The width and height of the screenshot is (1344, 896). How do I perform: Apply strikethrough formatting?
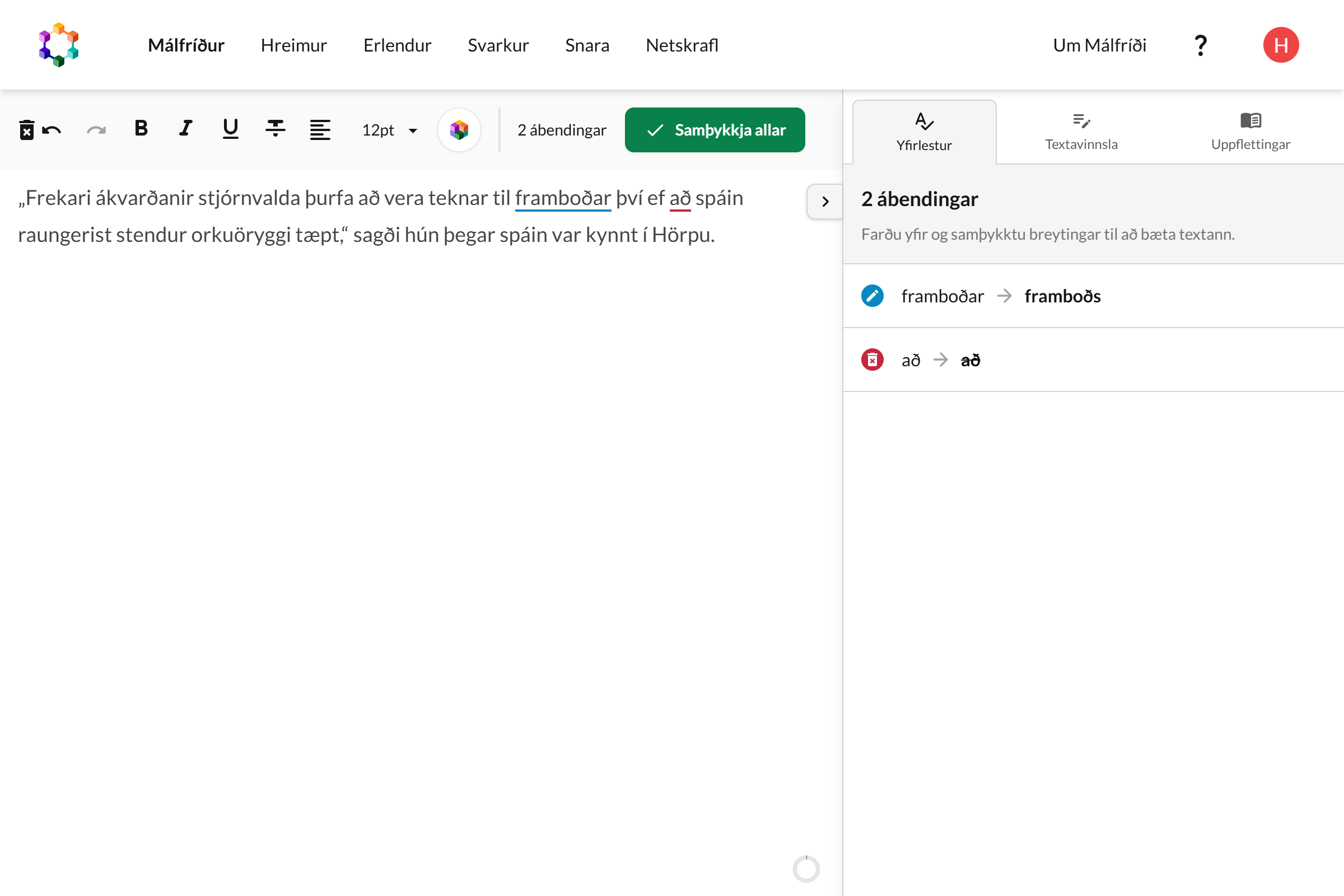click(275, 129)
